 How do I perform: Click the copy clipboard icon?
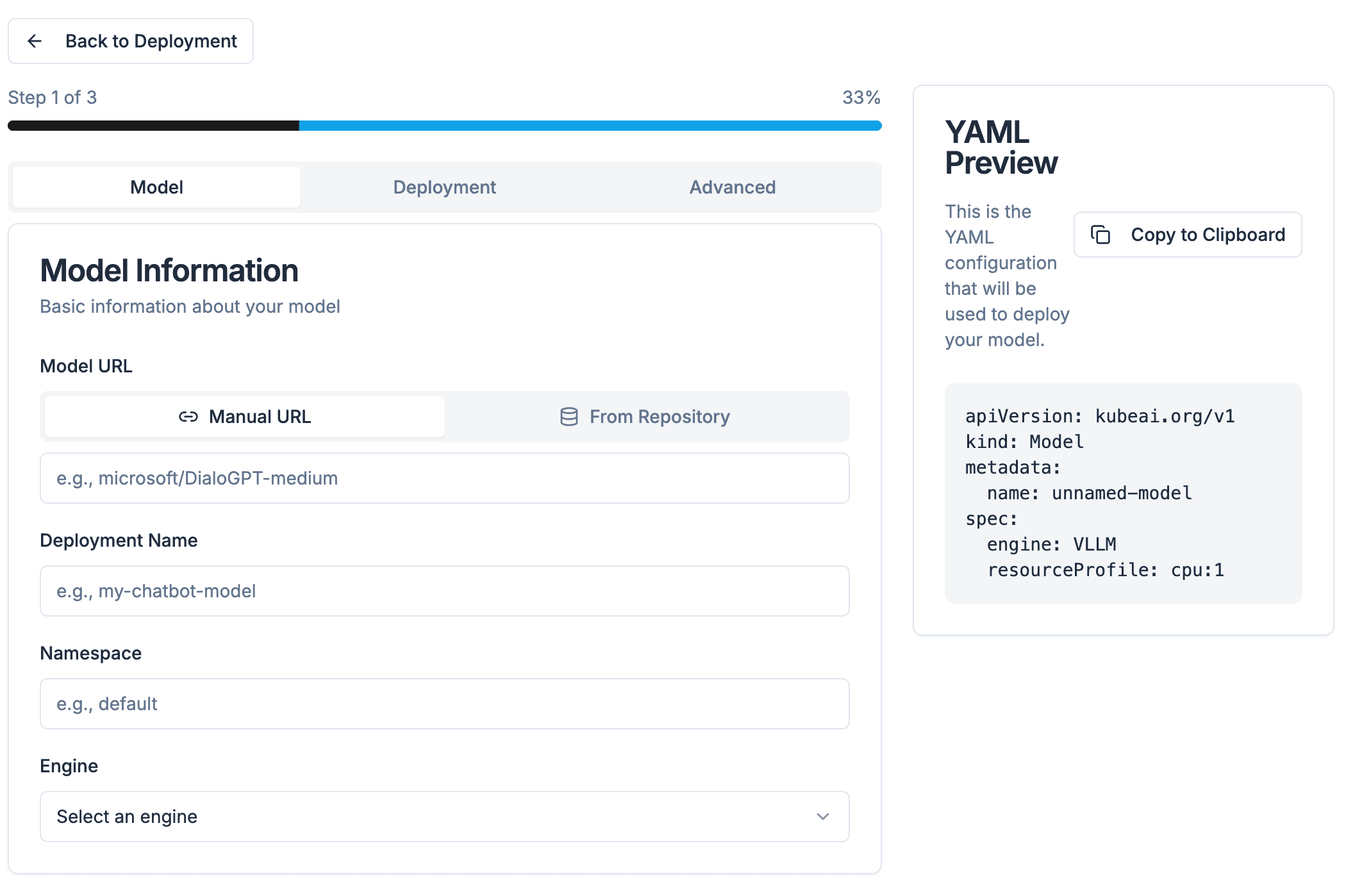[x=1101, y=235]
